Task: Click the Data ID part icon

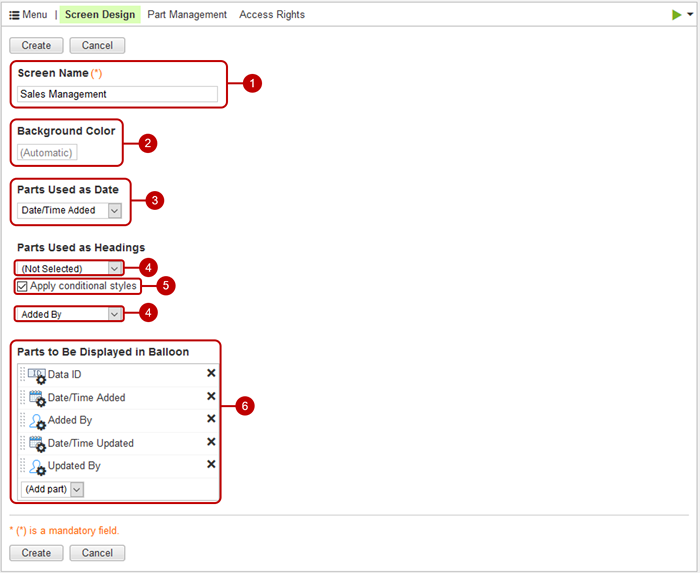Action: pyautogui.click(x=37, y=375)
